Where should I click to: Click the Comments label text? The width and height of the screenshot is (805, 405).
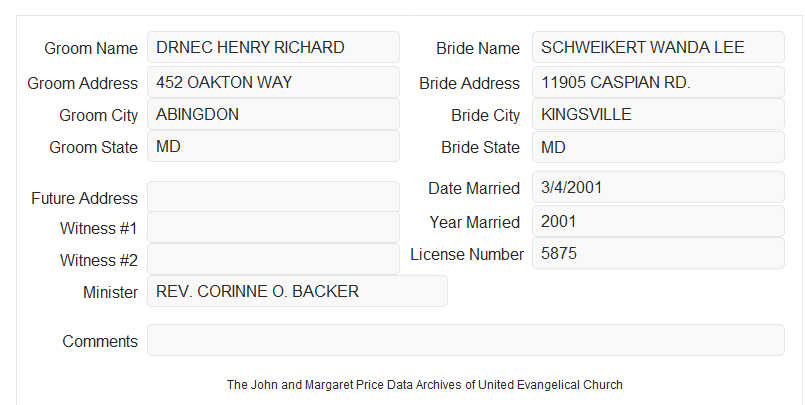(x=100, y=341)
